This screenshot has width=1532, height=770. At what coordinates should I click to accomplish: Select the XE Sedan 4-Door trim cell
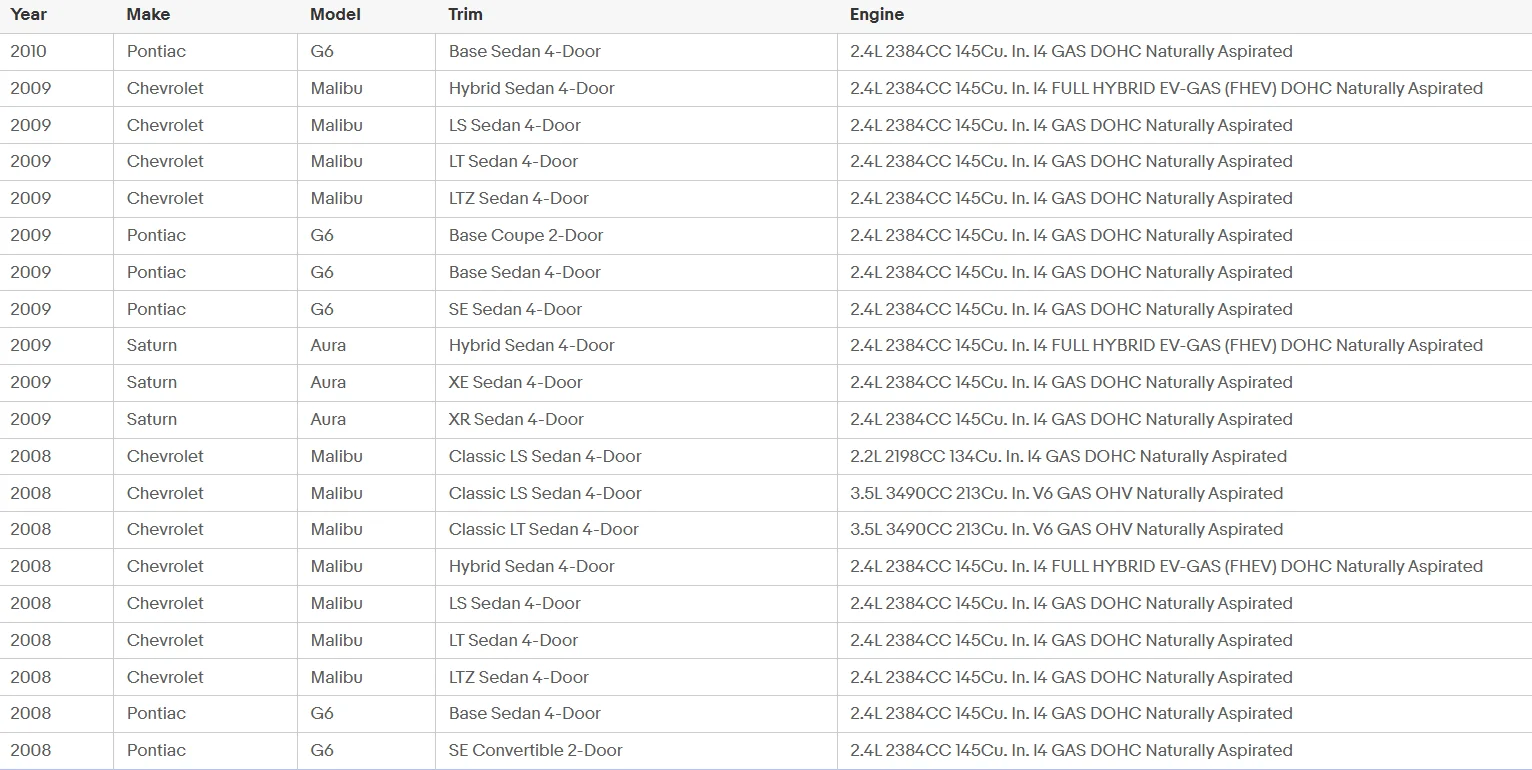tap(516, 383)
